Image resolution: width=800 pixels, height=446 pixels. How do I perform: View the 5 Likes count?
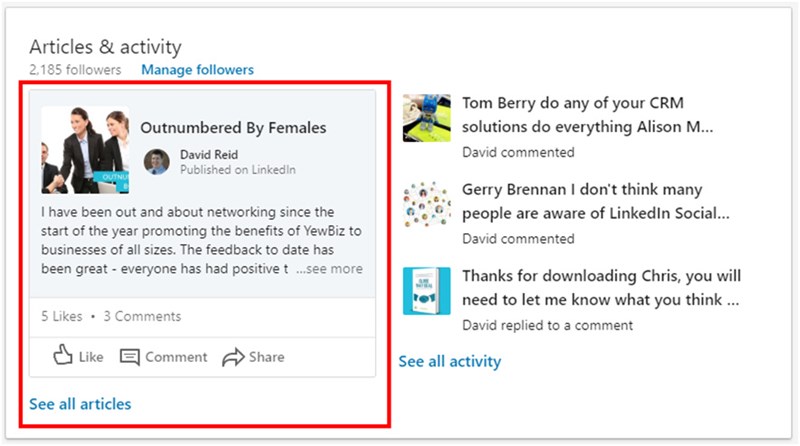(x=61, y=316)
